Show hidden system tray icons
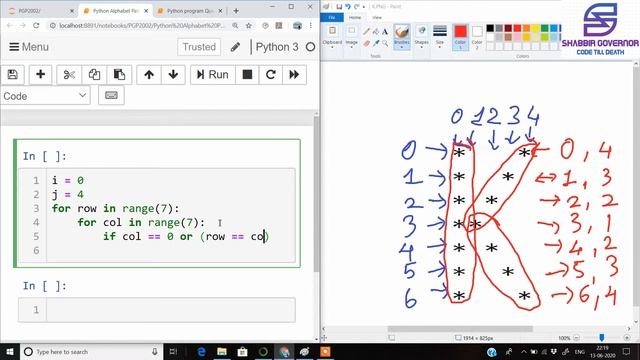This screenshot has width=640, height=360. click(x=524, y=351)
